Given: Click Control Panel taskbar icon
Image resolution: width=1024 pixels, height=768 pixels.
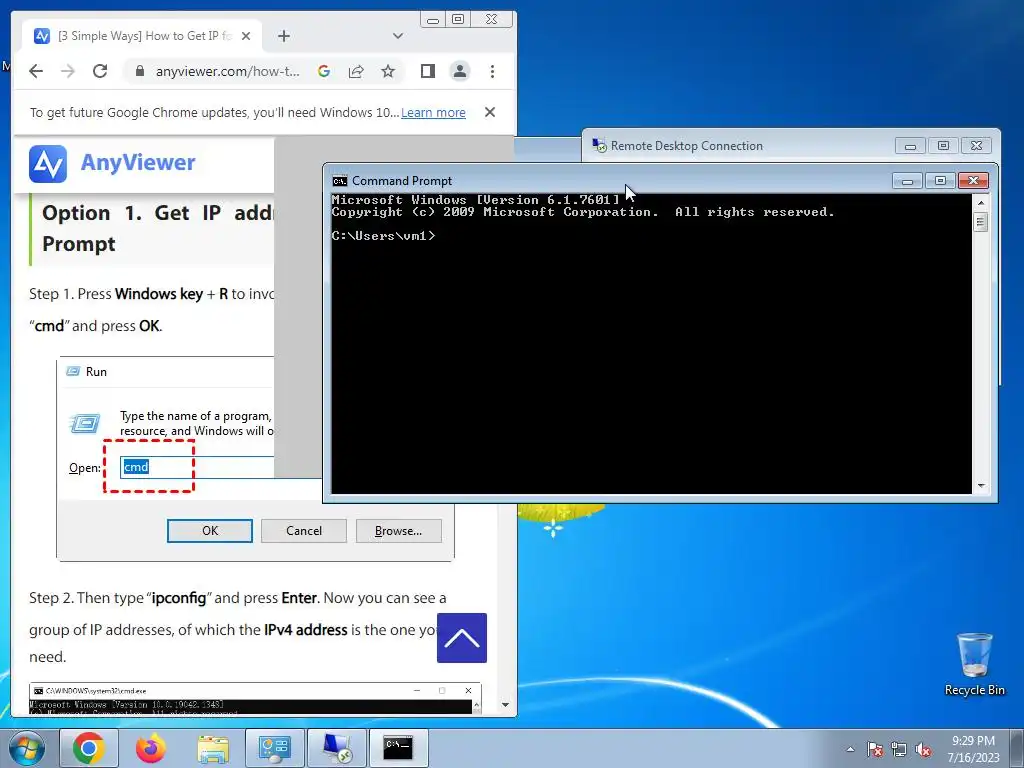Looking at the screenshot, I should click(x=274, y=748).
